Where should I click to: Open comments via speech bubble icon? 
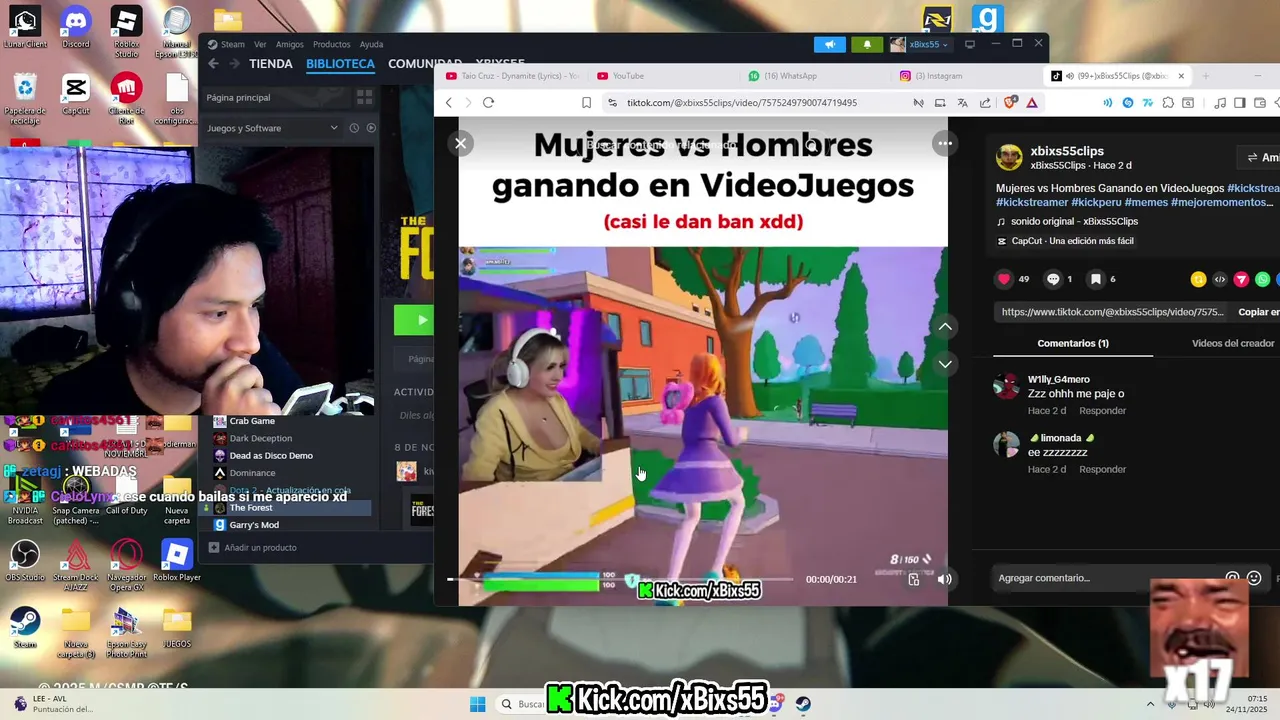1053,279
